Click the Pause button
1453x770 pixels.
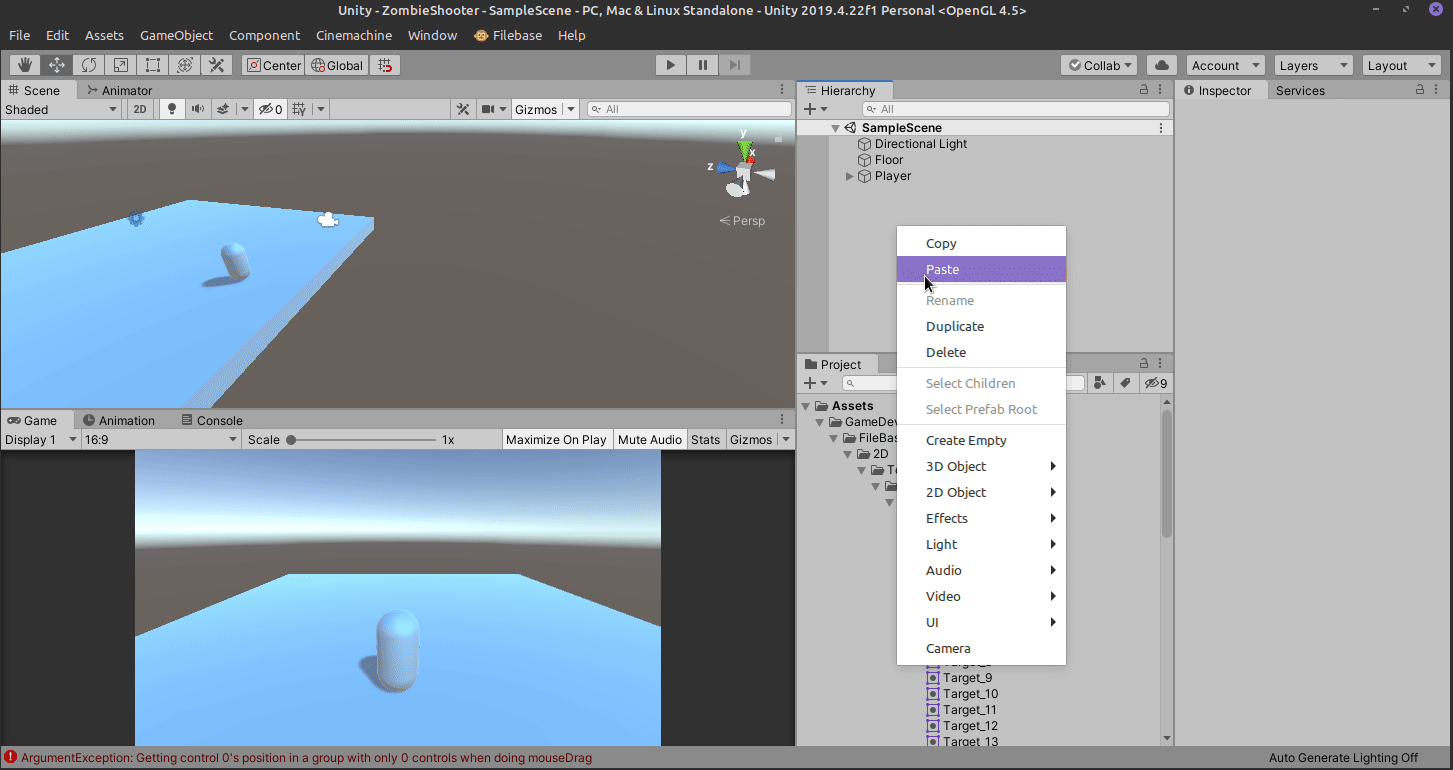coord(703,65)
